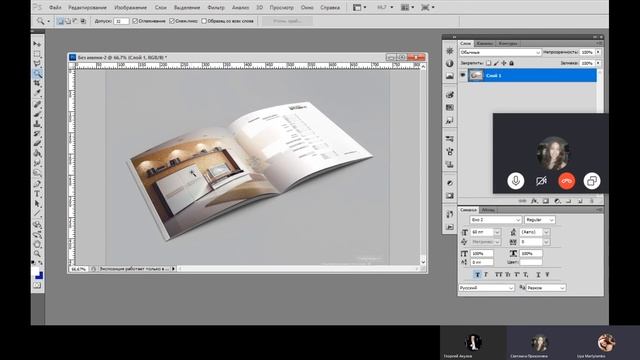This screenshot has width=640, height=360.
Task: Open the font size dropdown
Action: (x=497, y=232)
